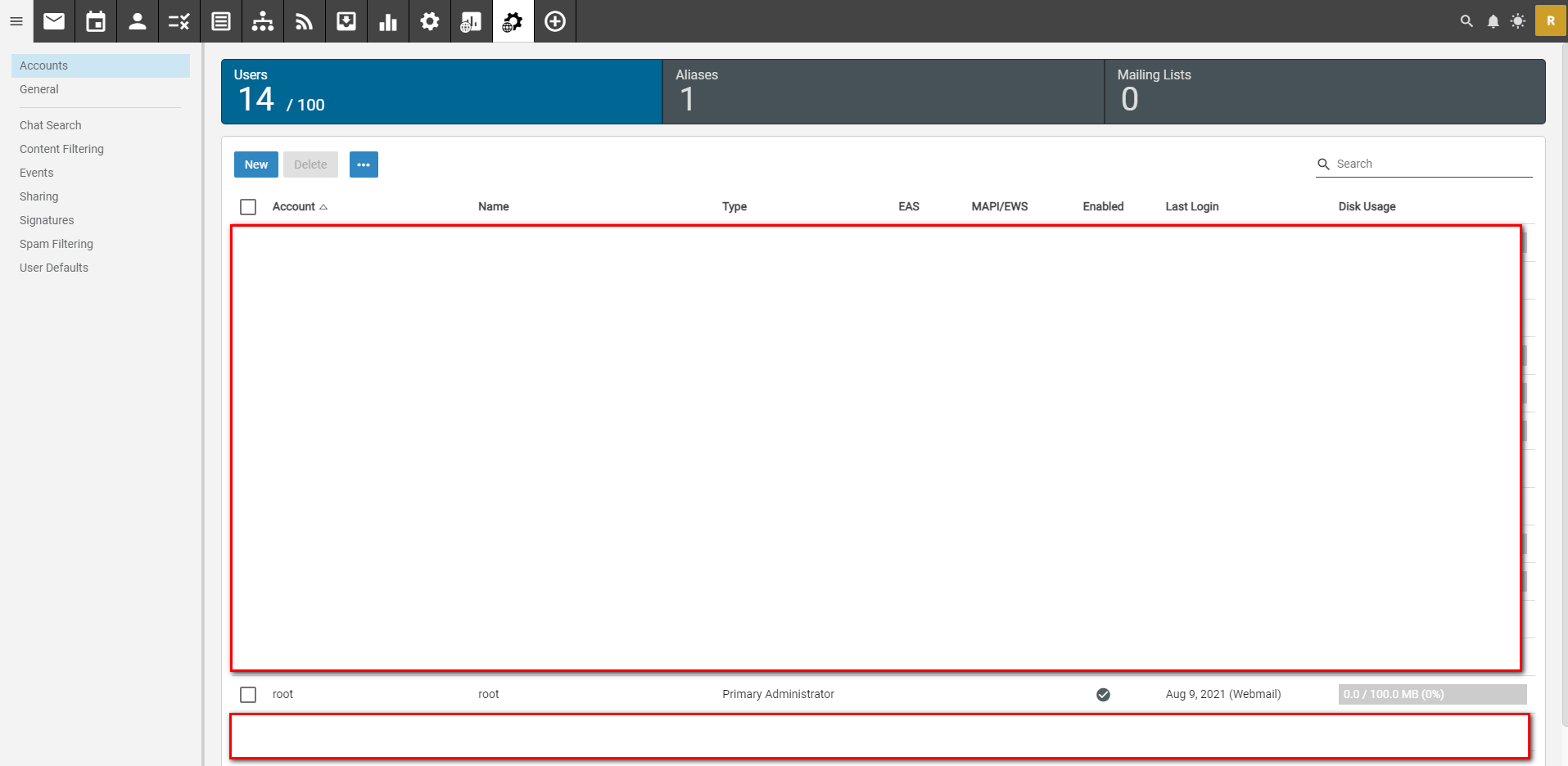
Task: Switch to the Aliases tab
Action: (x=883, y=92)
